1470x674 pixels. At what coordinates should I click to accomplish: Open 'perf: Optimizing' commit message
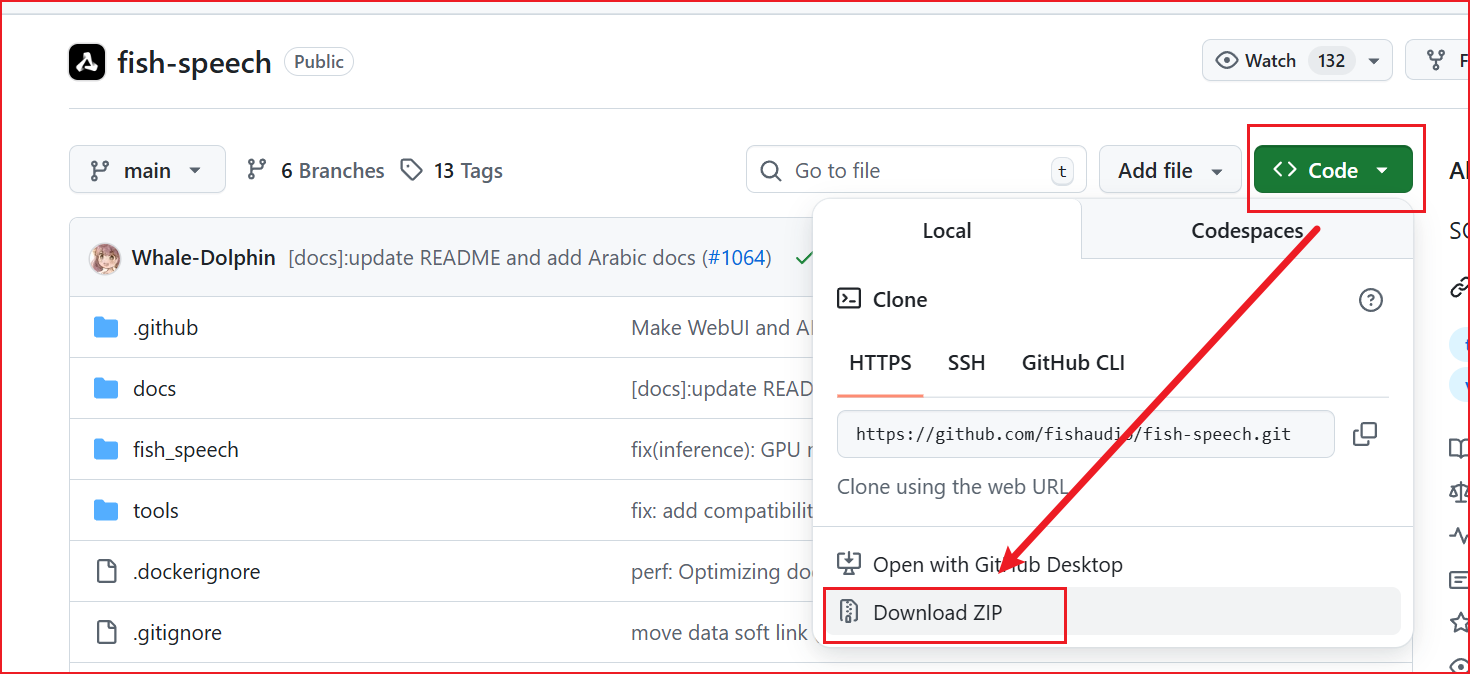(x=720, y=571)
